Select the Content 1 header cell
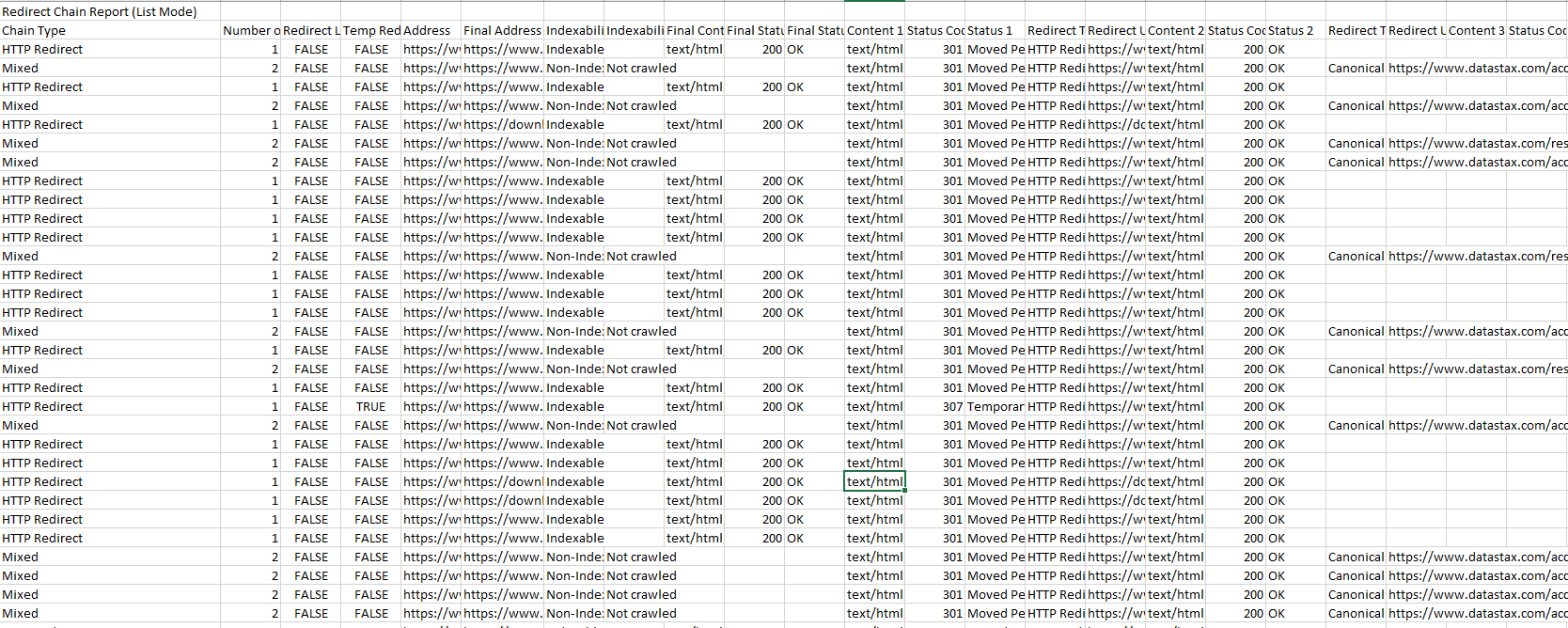The width and height of the screenshot is (1568, 628). 874,30
